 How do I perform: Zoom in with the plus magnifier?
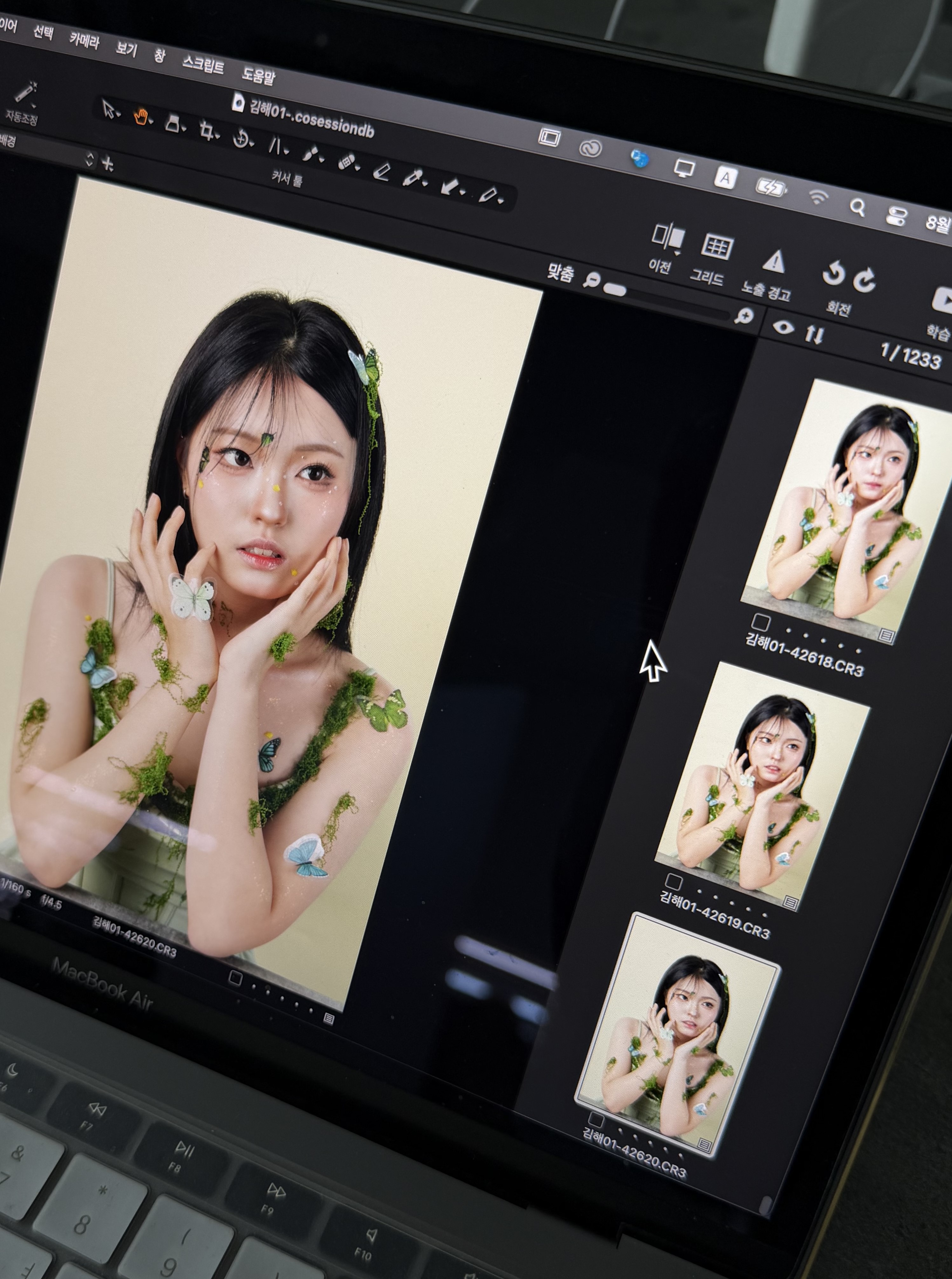click(x=744, y=316)
